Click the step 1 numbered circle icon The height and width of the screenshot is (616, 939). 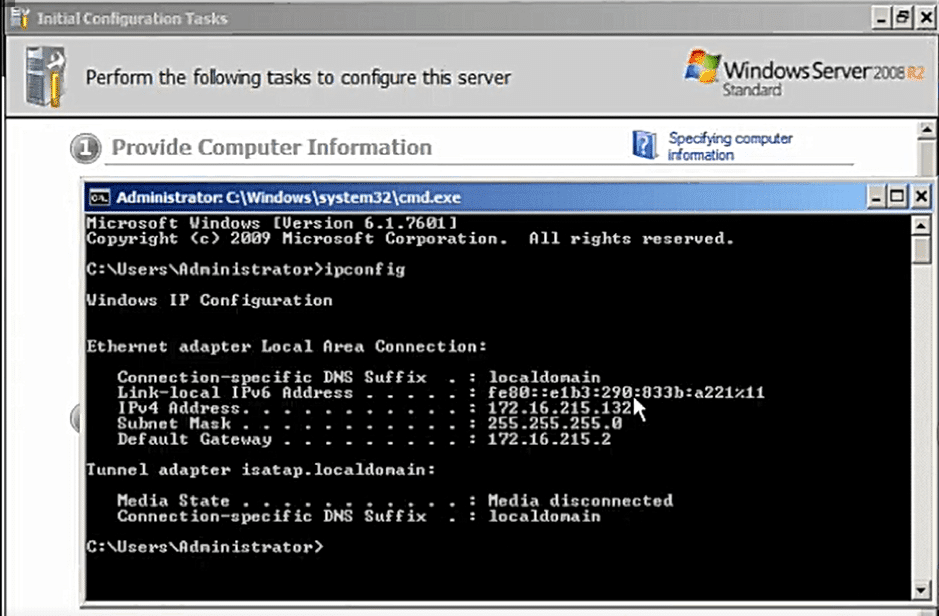(85, 148)
